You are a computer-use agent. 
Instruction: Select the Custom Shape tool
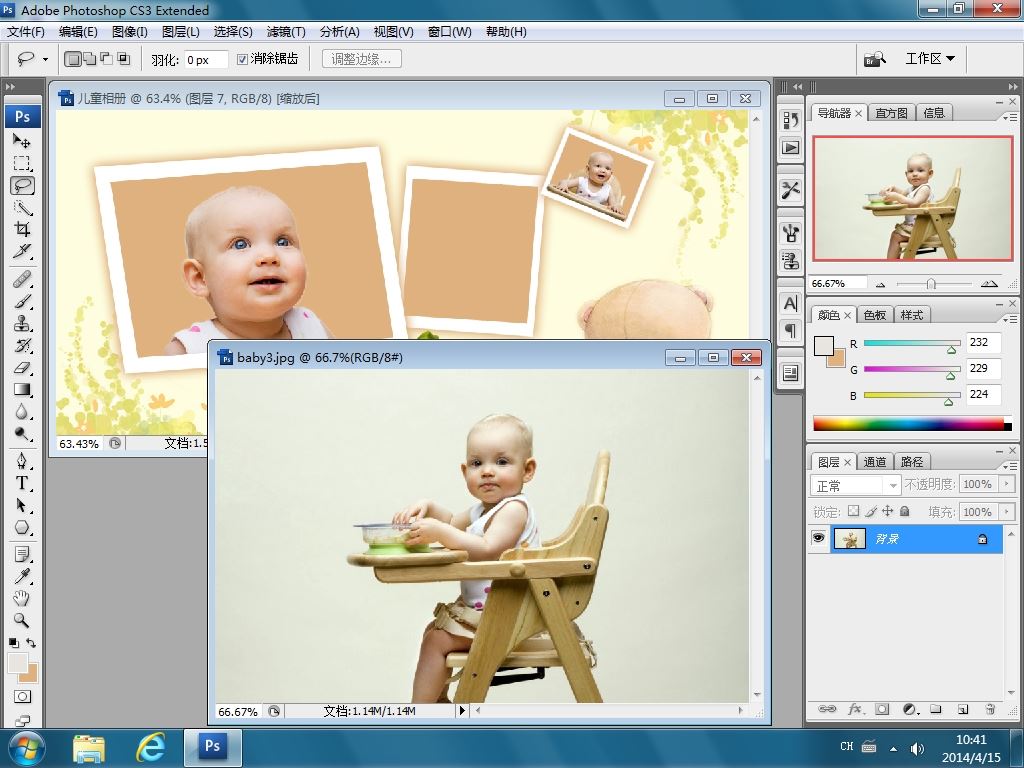(22, 528)
